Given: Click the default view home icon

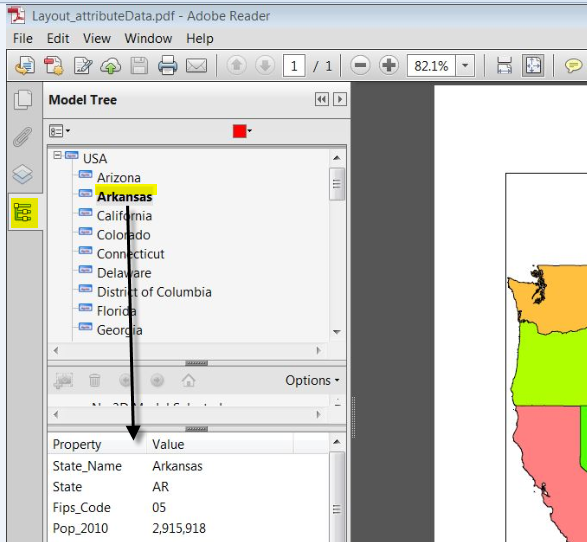Looking at the screenshot, I should click(x=188, y=381).
